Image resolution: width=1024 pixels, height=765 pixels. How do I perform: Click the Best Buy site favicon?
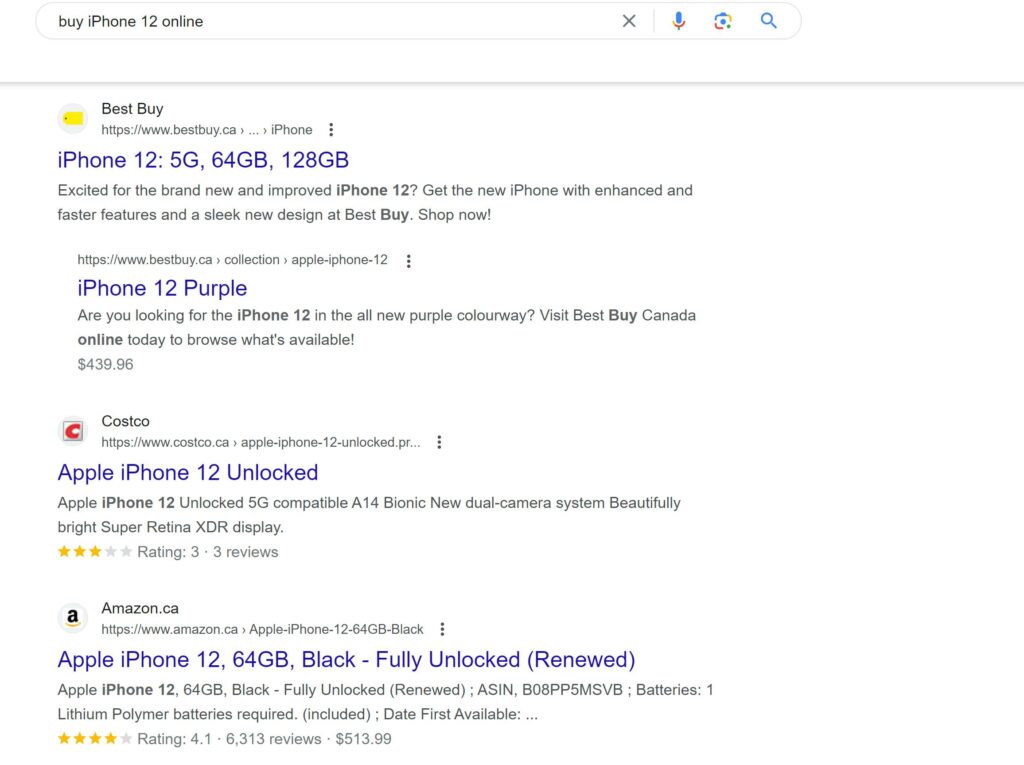[x=72, y=118]
